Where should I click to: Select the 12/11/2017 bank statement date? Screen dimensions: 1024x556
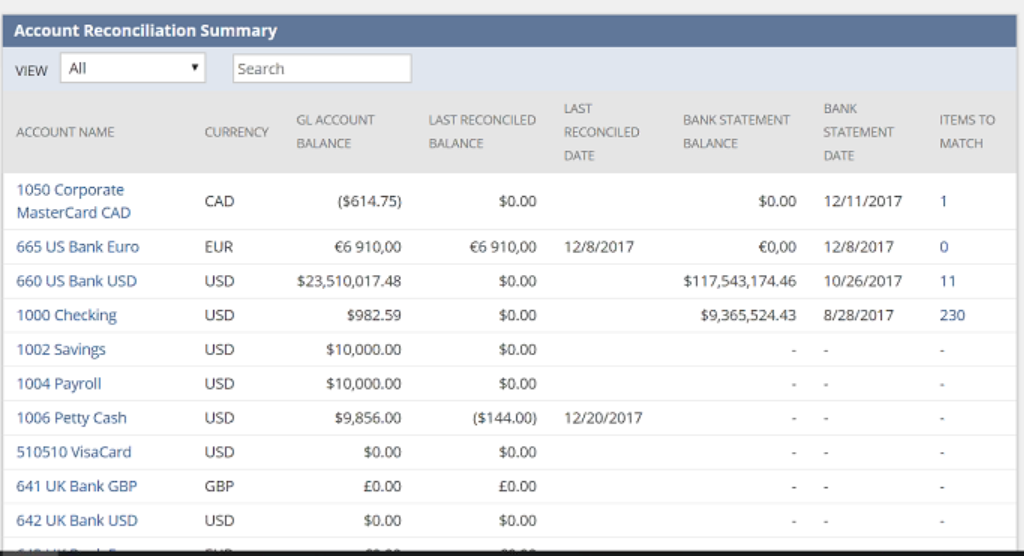coord(862,201)
